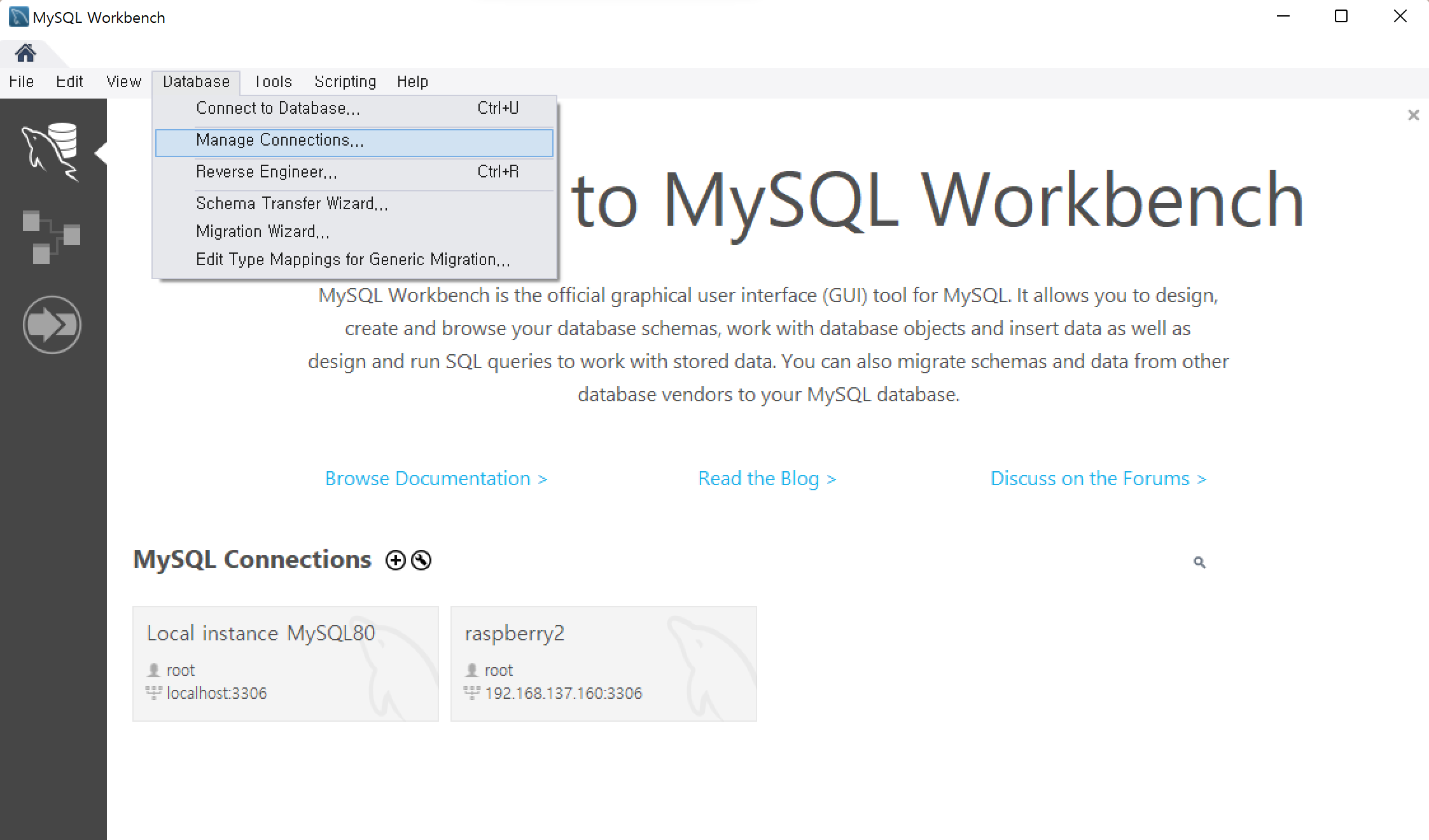Viewport: 1429px width, 840px height.
Task: Open the models sidebar icon
Action: [x=52, y=237]
